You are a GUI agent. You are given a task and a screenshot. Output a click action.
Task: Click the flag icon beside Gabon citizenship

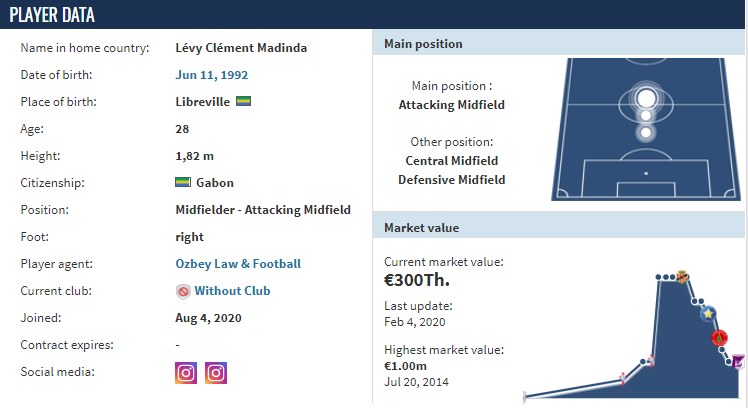183,182
